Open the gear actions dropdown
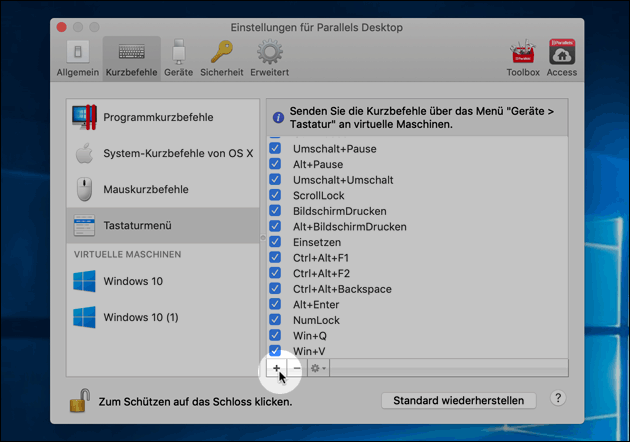 [318, 368]
